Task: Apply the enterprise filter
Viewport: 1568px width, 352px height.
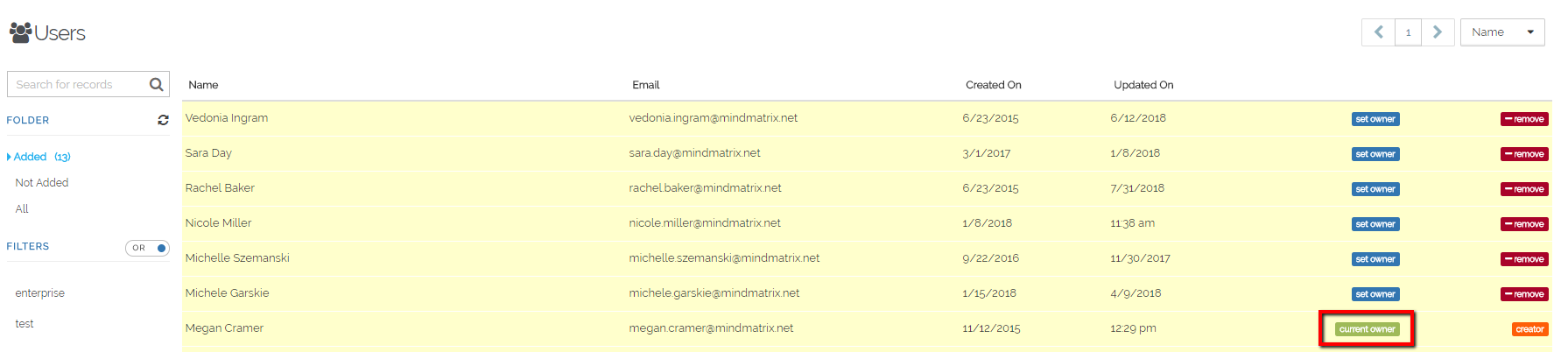Action: tap(40, 293)
